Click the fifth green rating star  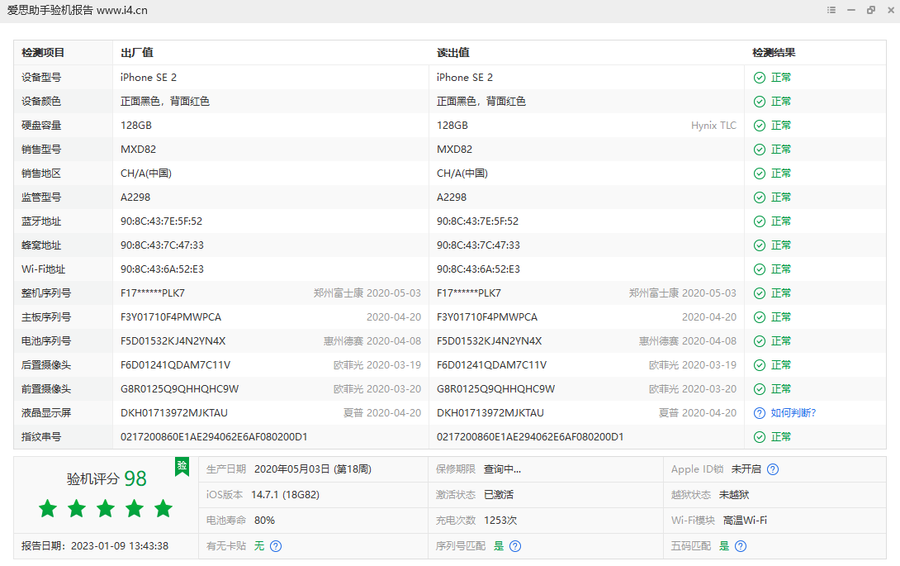pyautogui.click(x=164, y=509)
